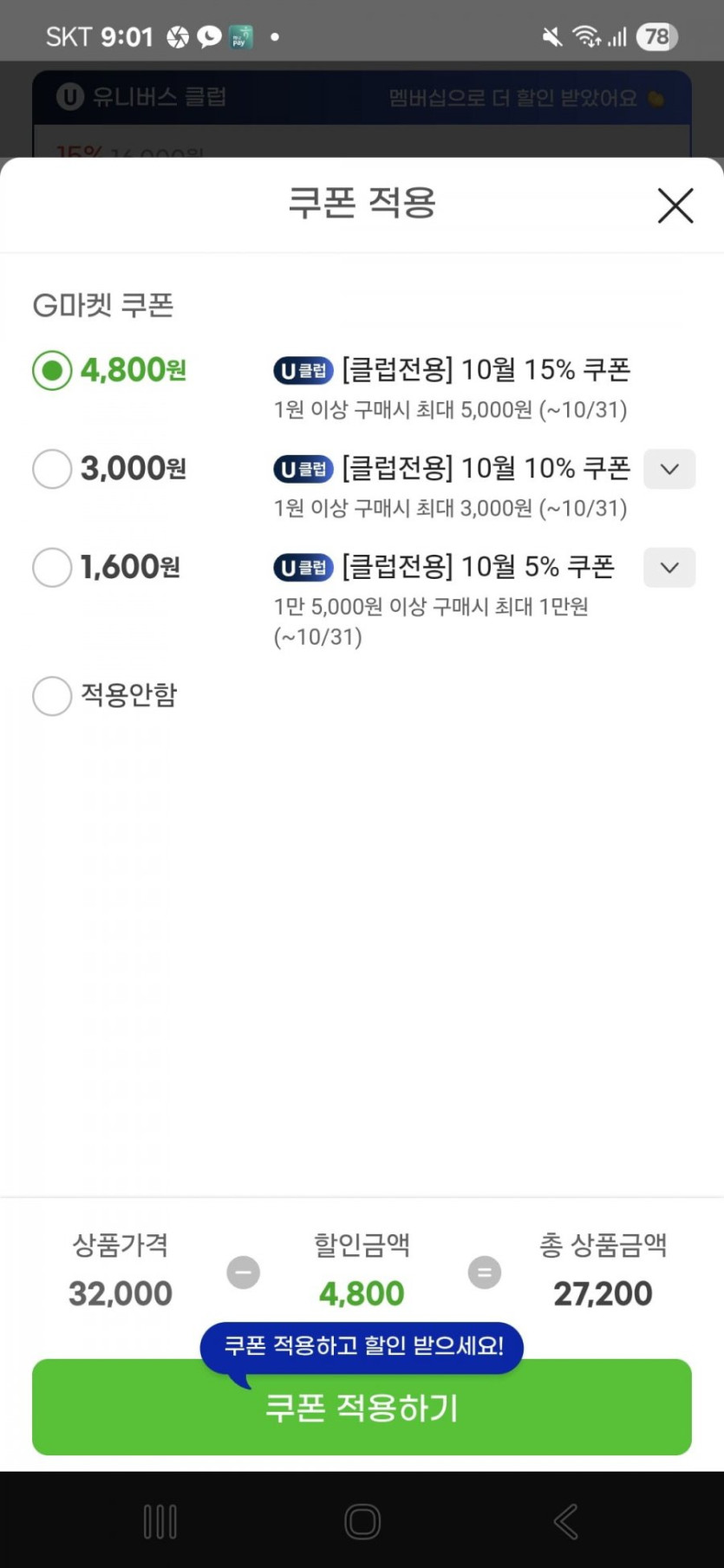The height and width of the screenshot is (1568, 724).
Task: Expand the 10% coupon details chevron
Action: 669,469
